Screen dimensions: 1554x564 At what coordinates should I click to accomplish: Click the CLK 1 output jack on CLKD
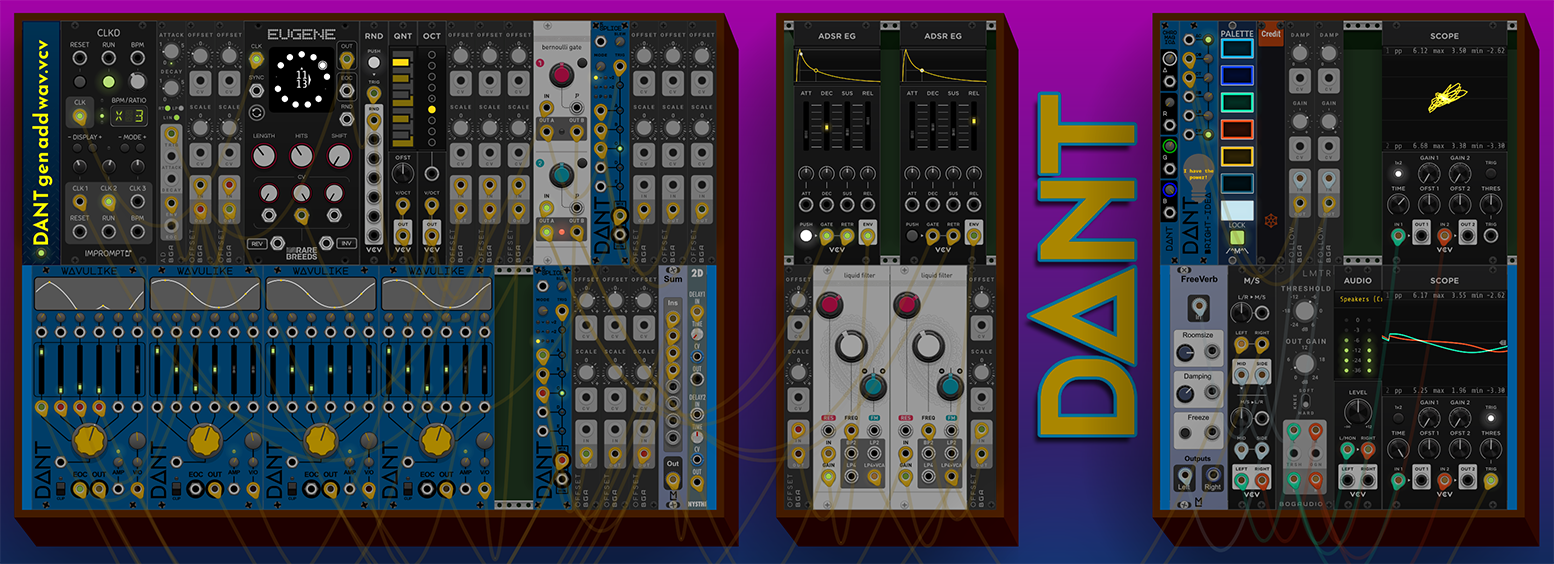[80, 203]
